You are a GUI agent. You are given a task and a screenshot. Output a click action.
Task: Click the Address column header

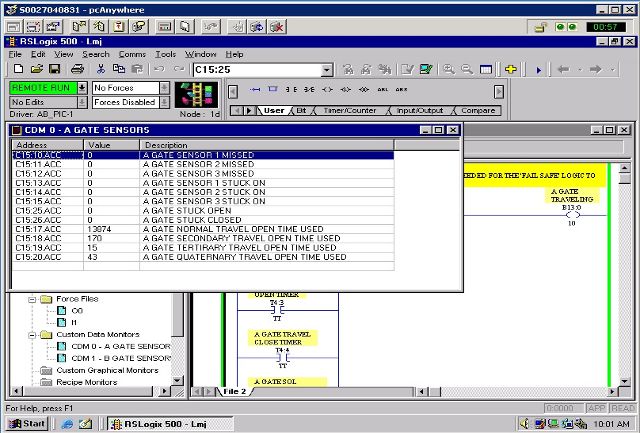coord(48,145)
